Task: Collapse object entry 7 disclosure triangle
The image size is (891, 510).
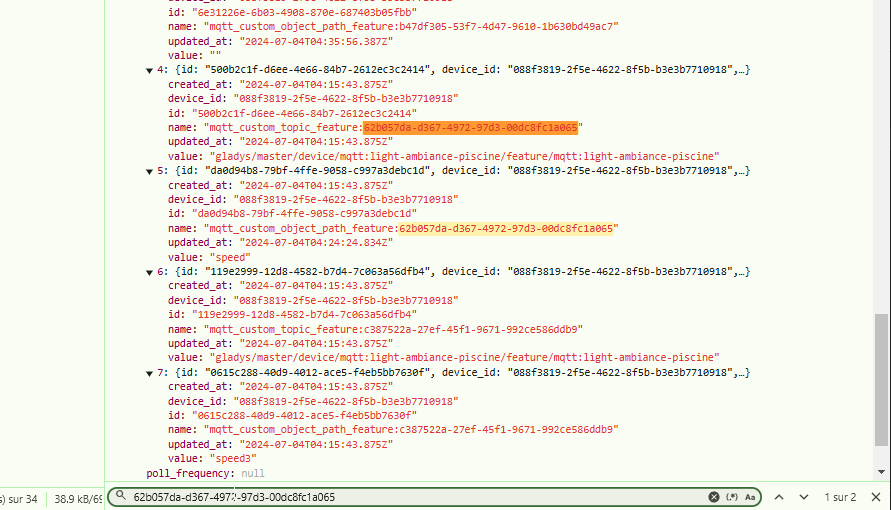Action: click(x=151, y=373)
